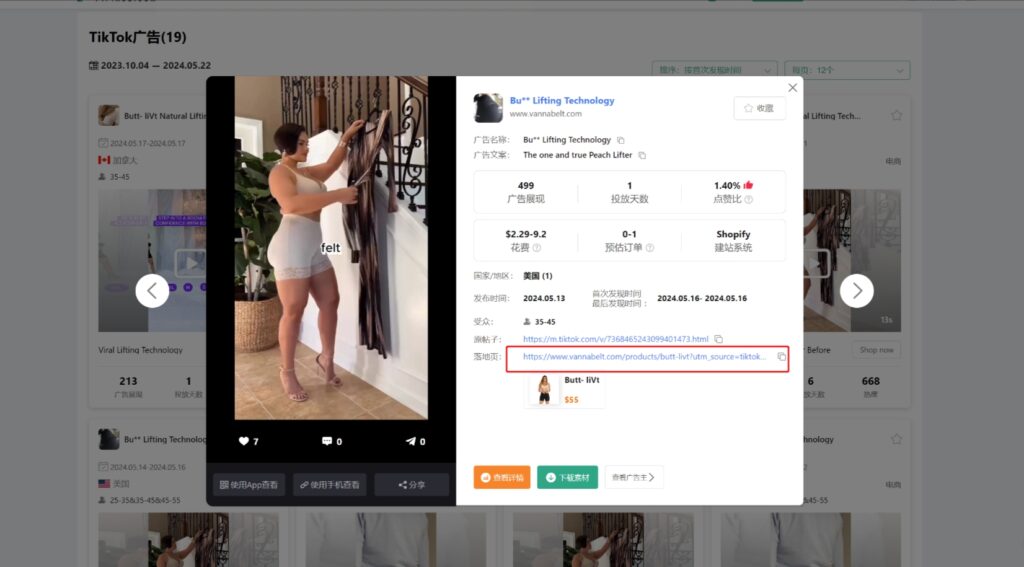Click the date range 2023.10.04 — 2024.05.22
1024x567 pixels.
tap(150, 65)
